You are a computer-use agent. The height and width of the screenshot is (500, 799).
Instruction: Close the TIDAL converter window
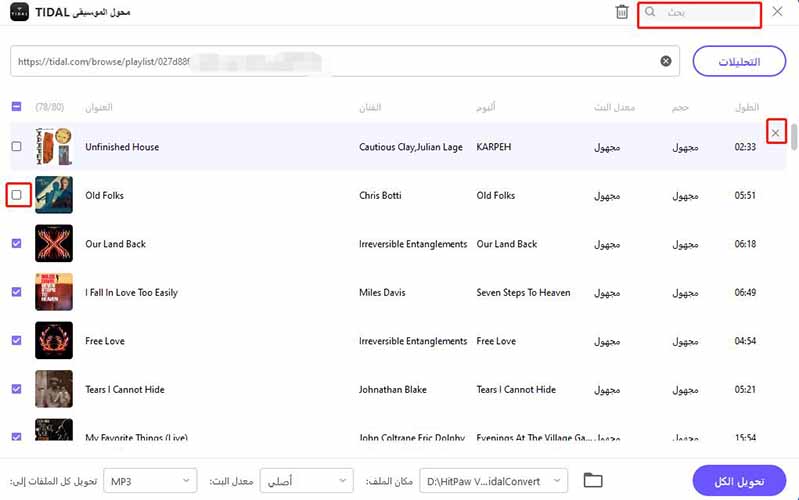777,11
